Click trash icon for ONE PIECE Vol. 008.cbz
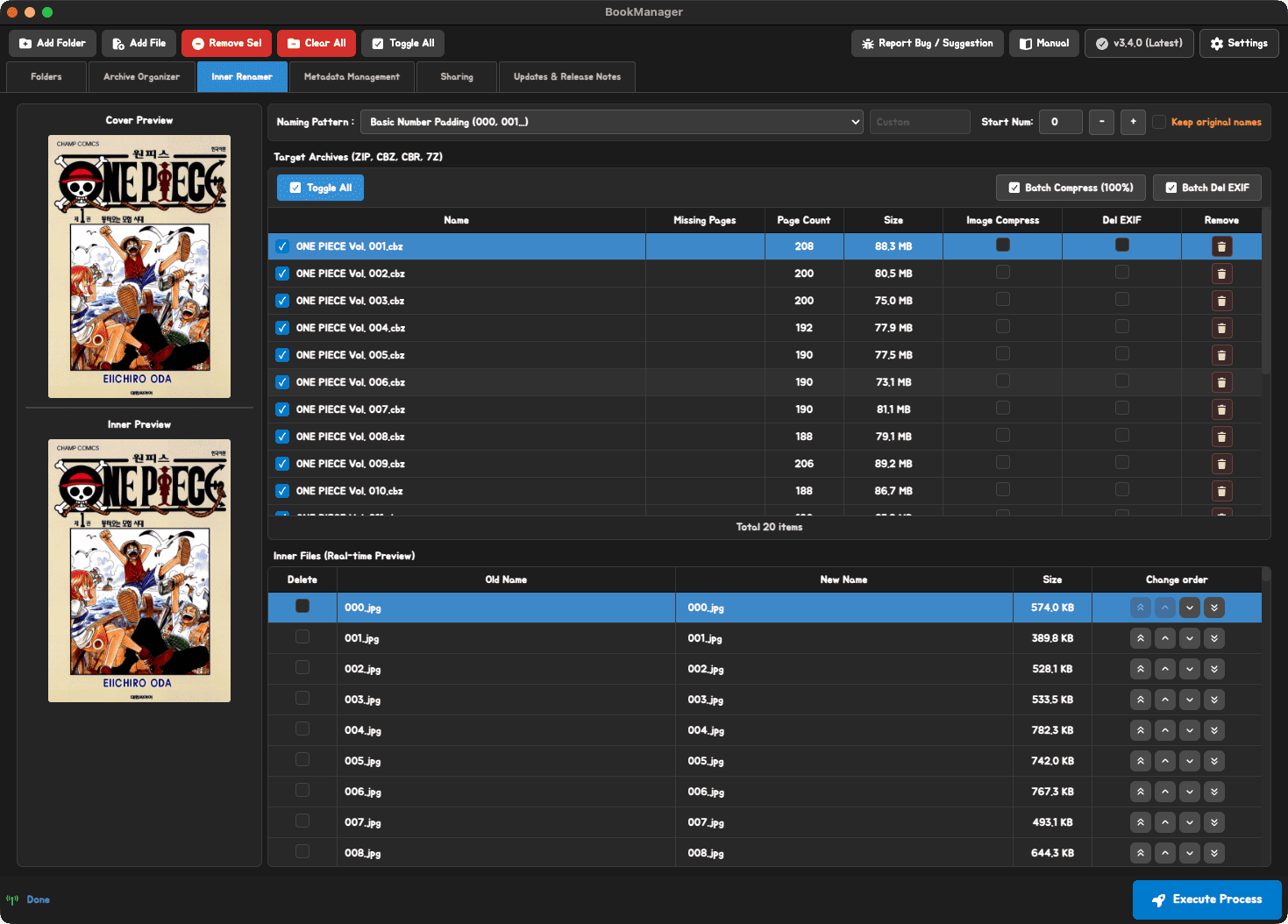The image size is (1288, 924). click(1221, 437)
